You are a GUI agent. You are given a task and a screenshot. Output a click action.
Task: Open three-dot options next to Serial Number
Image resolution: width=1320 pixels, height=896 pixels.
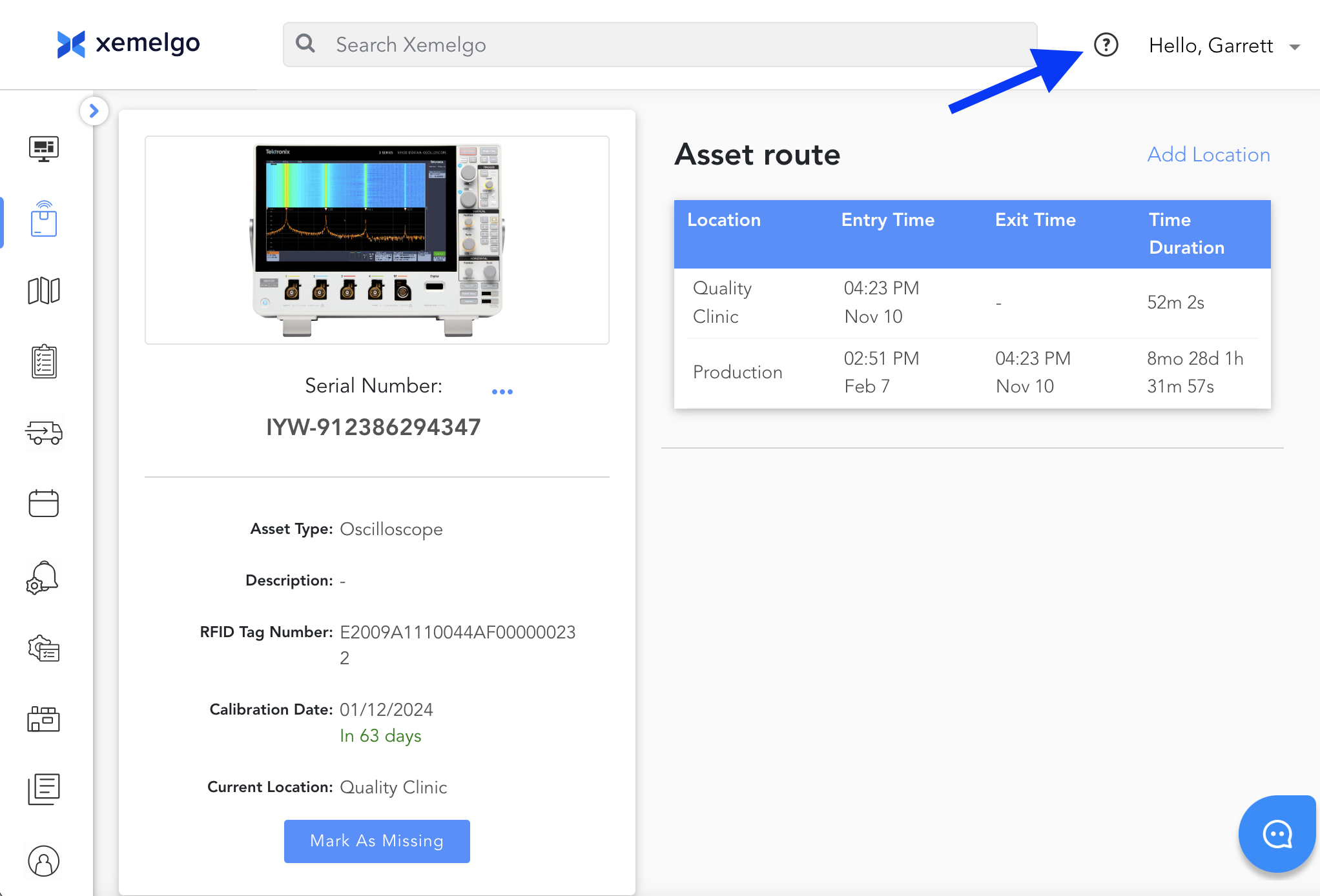[x=502, y=392]
